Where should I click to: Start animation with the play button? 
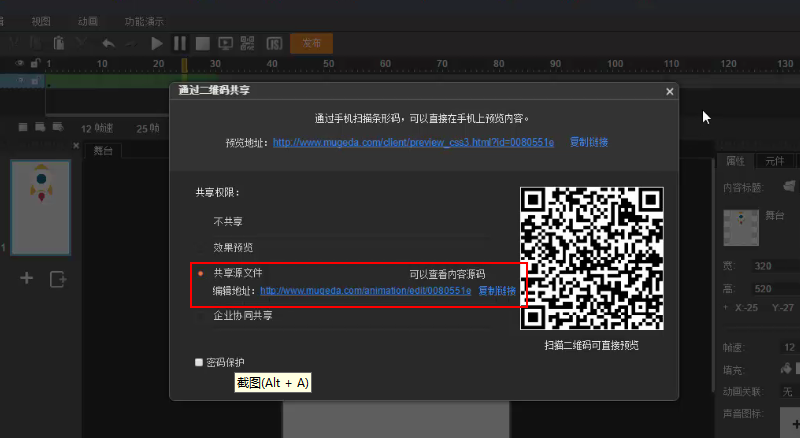pos(157,43)
